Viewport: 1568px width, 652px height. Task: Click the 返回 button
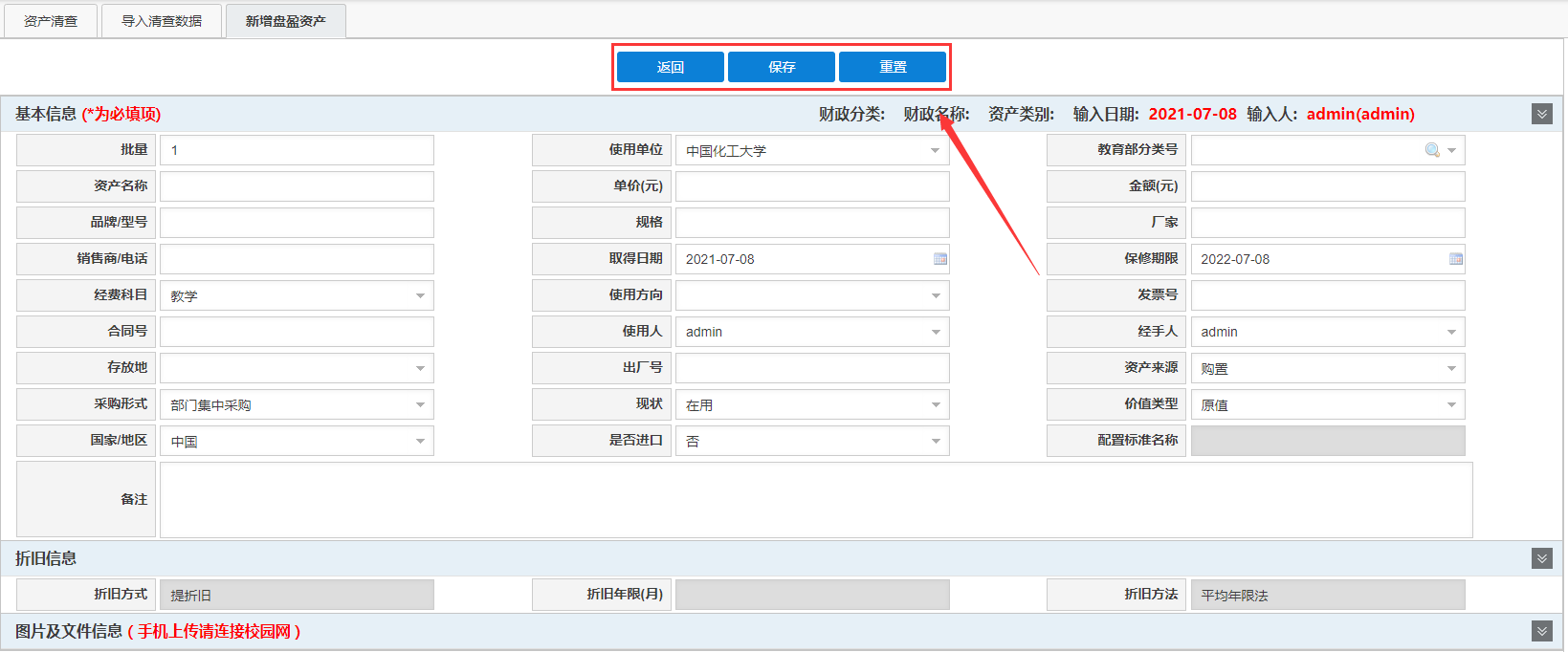coord(670,67)
